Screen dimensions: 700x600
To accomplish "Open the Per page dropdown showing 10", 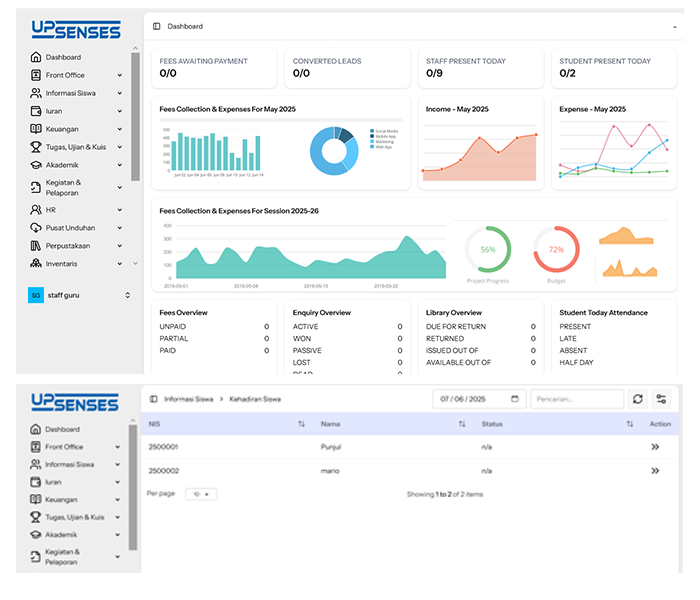I will point(200,494).
